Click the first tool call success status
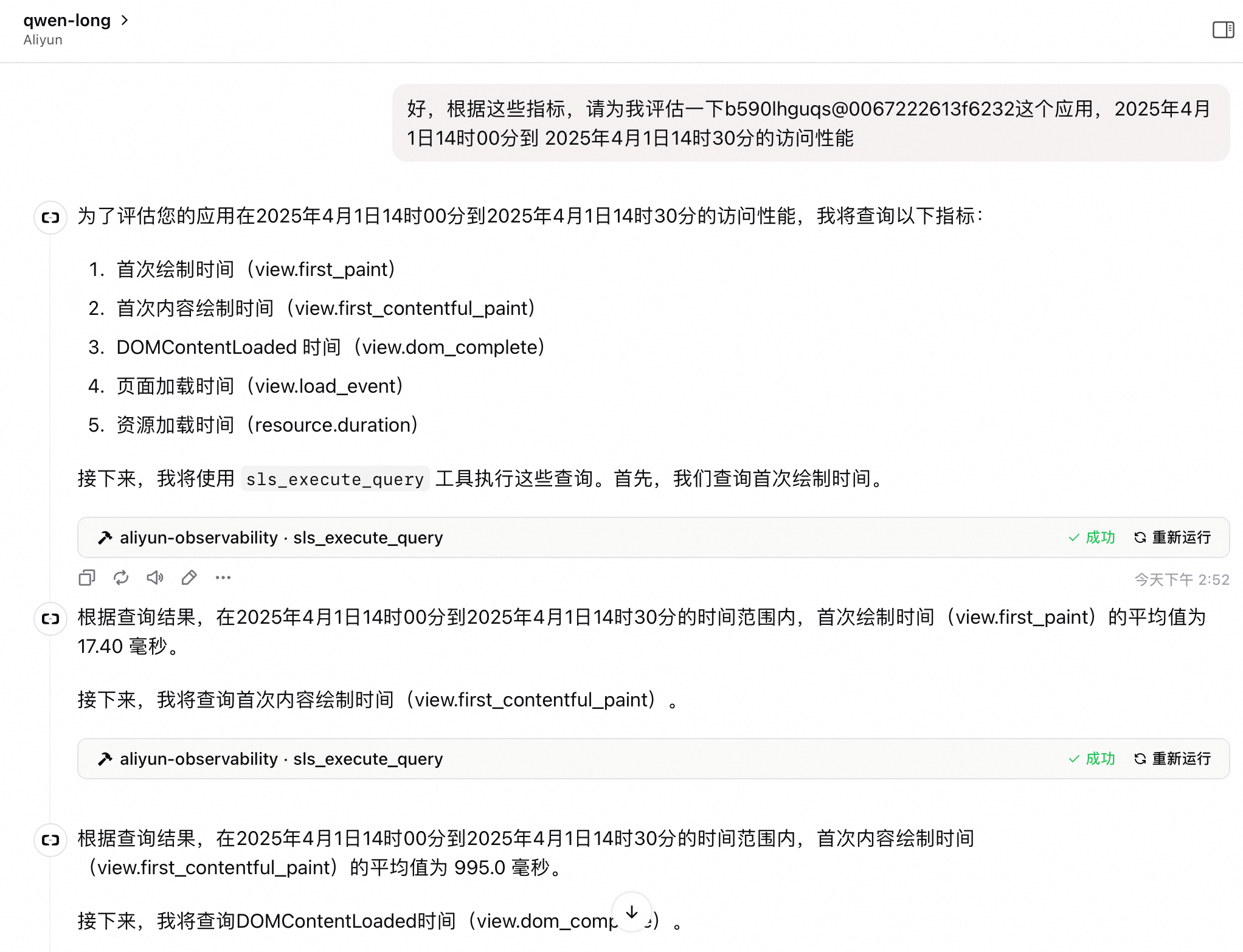The width and height of the screenshot is (1243, 952). click(x=1092, y=537)
